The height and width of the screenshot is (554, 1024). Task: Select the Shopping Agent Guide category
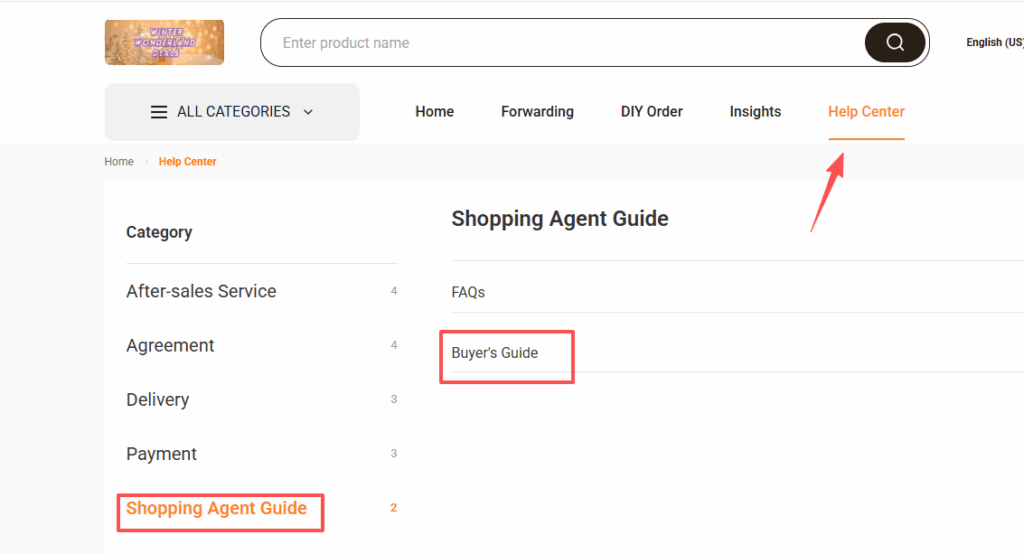(x=216, y=508)
